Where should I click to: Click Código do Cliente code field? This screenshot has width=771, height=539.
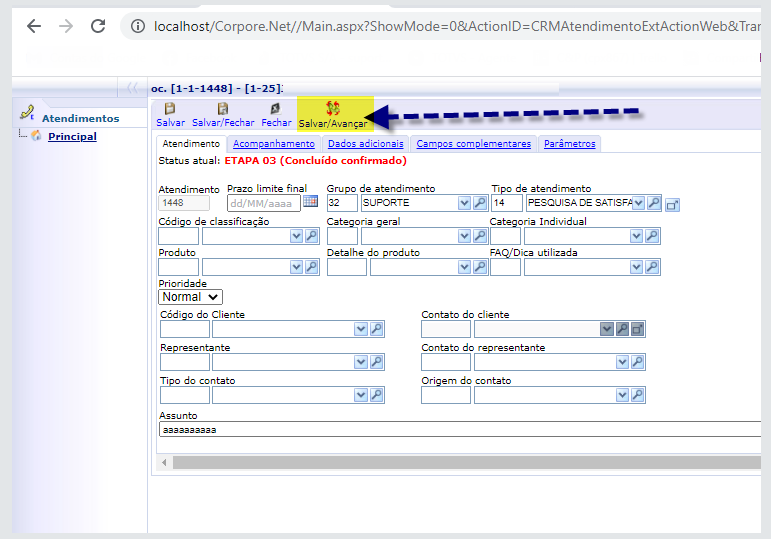[x=185, y=329]
